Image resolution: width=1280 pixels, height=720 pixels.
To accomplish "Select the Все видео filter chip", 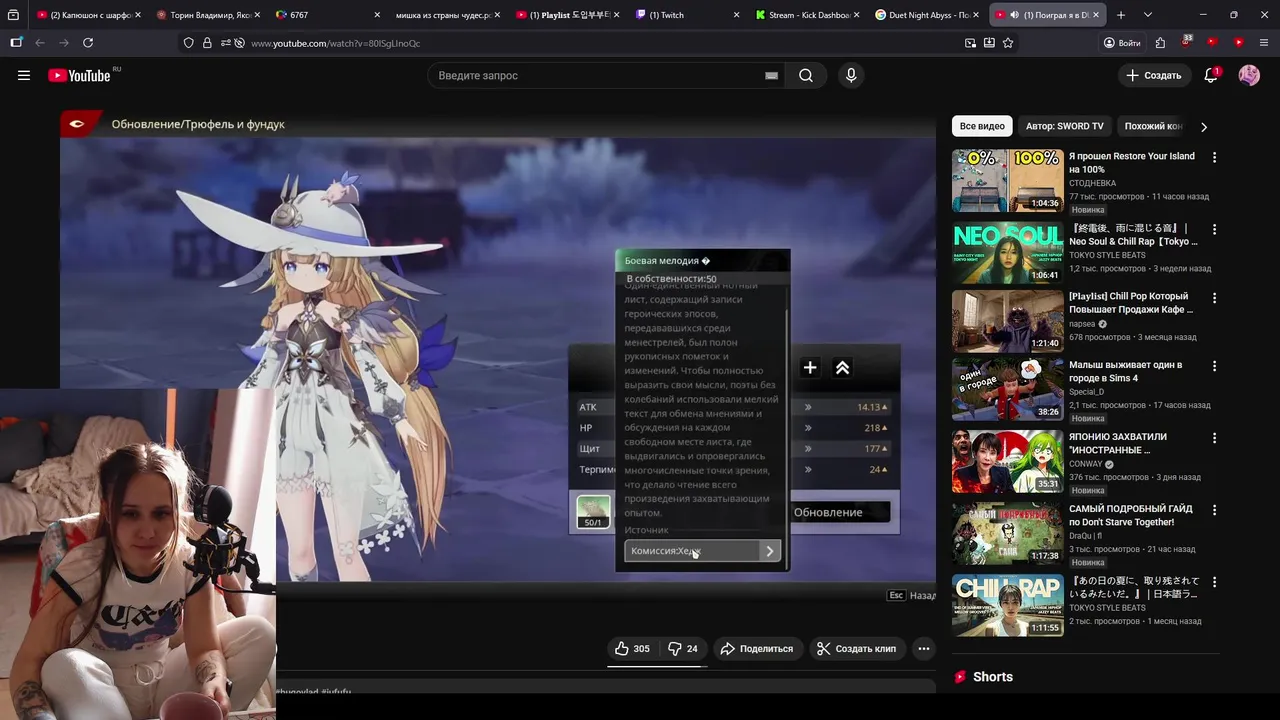I will 982,126.
